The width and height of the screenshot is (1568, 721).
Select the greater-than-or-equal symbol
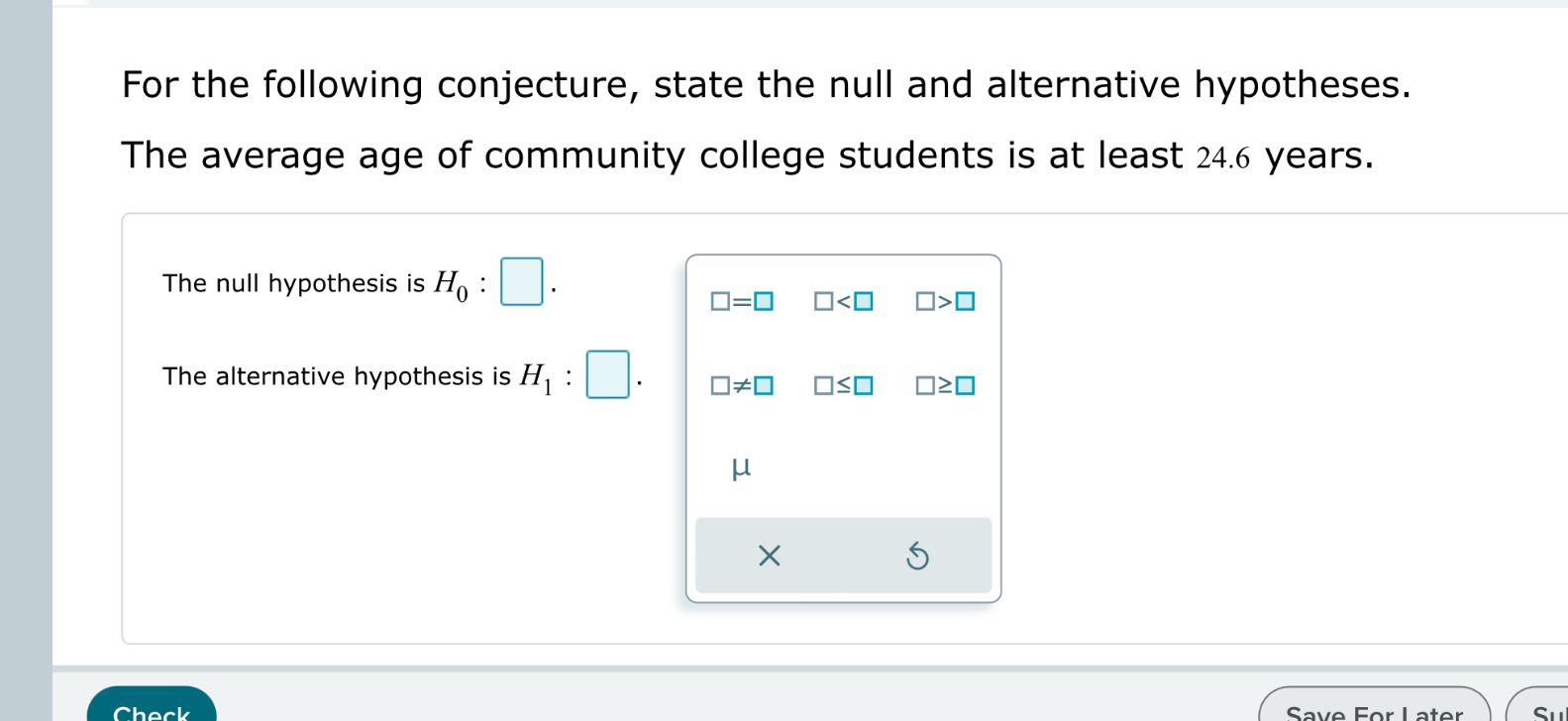pos(945,386)
